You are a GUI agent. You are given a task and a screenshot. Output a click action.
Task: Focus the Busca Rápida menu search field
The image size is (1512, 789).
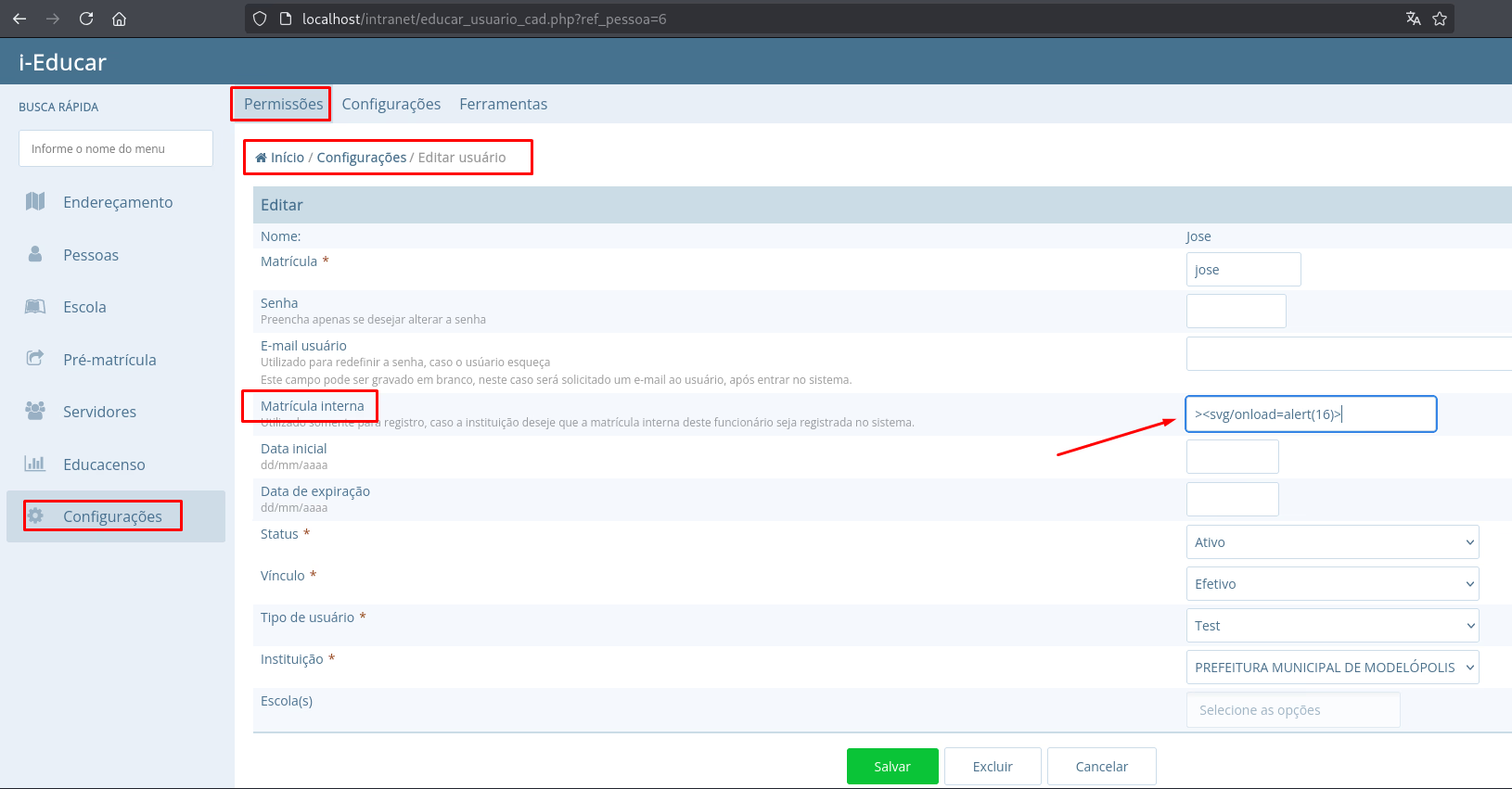tap(116, 148)
